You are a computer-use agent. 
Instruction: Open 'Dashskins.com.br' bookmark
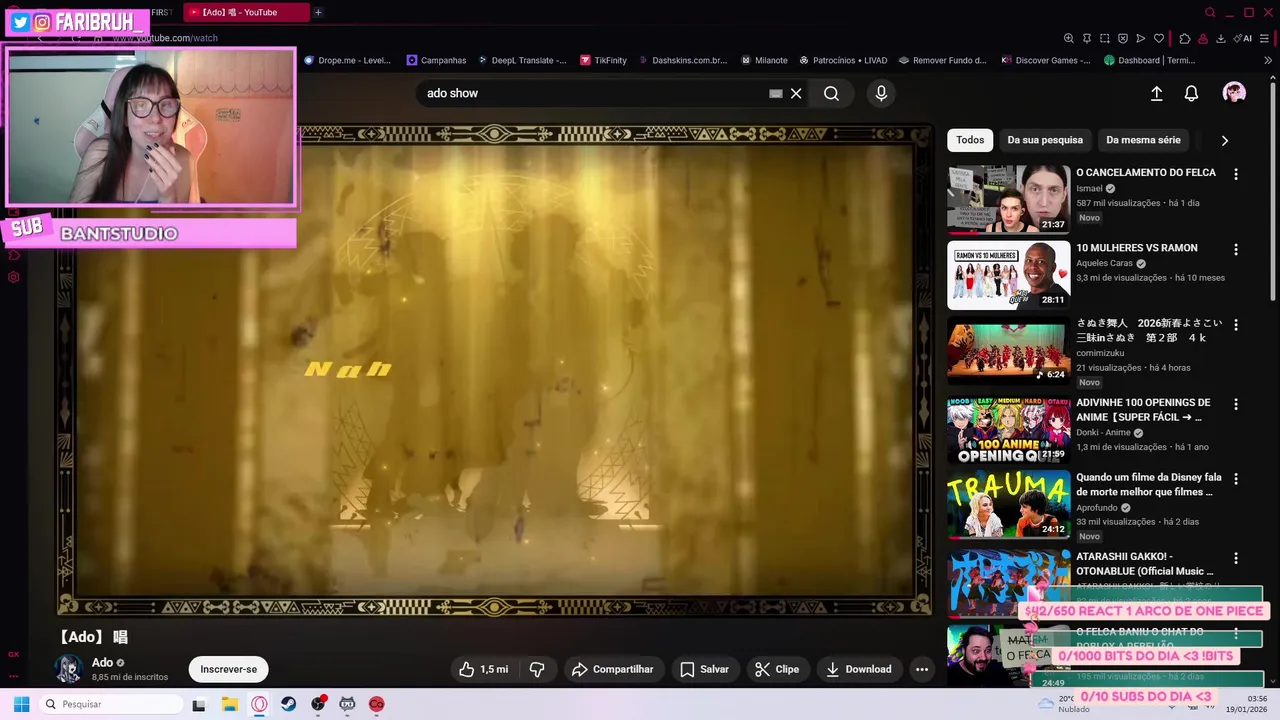pyautogui.click(x=683, y=60)
